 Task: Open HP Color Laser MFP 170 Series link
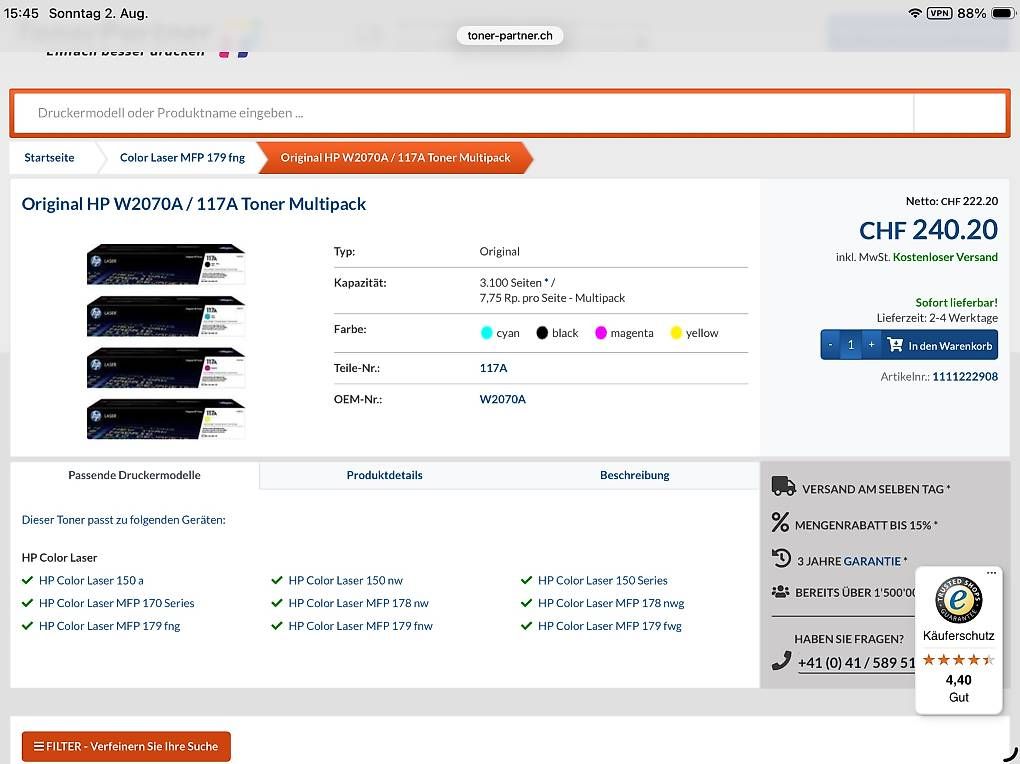tap(116, 603)
